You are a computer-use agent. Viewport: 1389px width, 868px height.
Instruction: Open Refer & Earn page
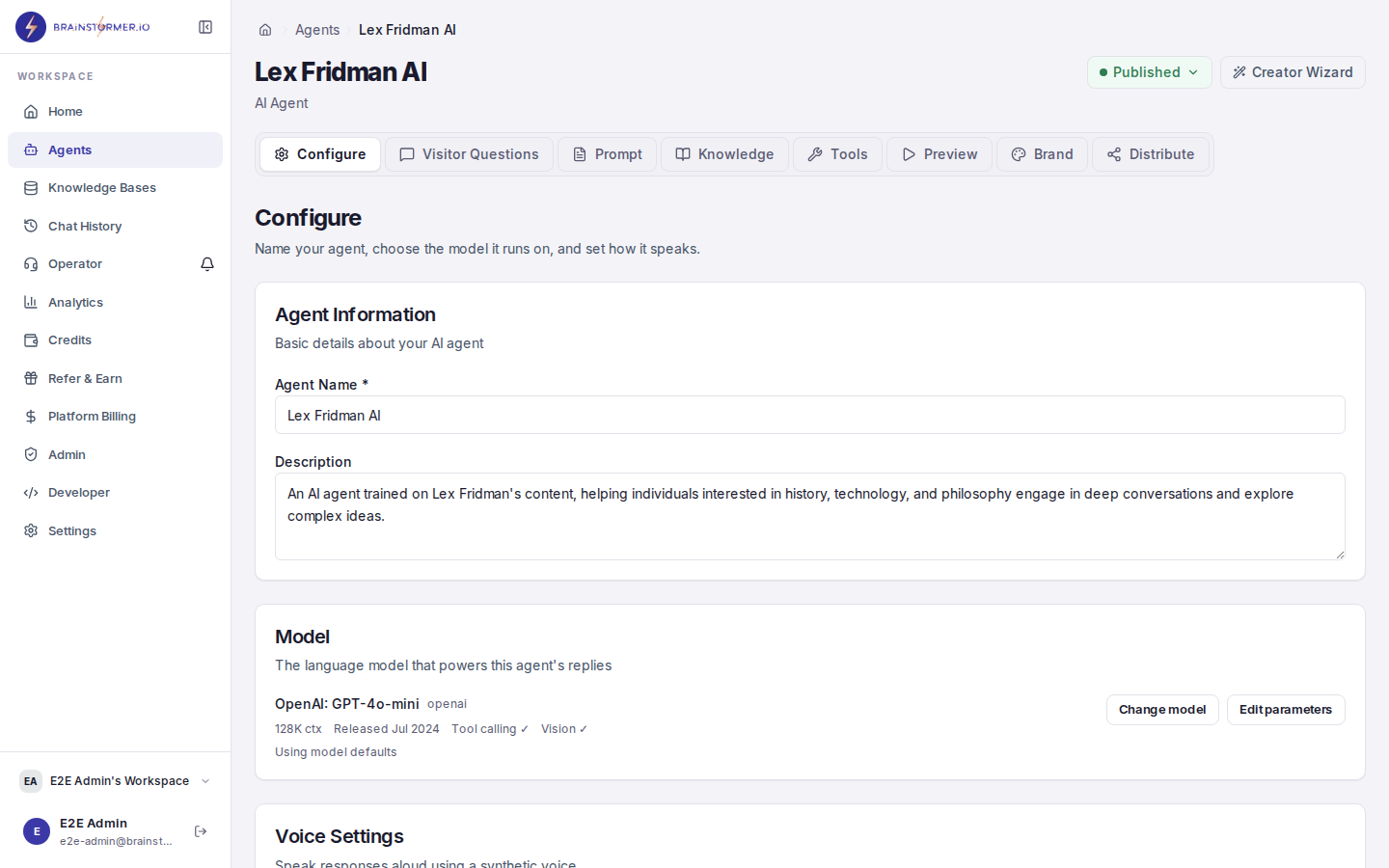click(x=115, y=378)
